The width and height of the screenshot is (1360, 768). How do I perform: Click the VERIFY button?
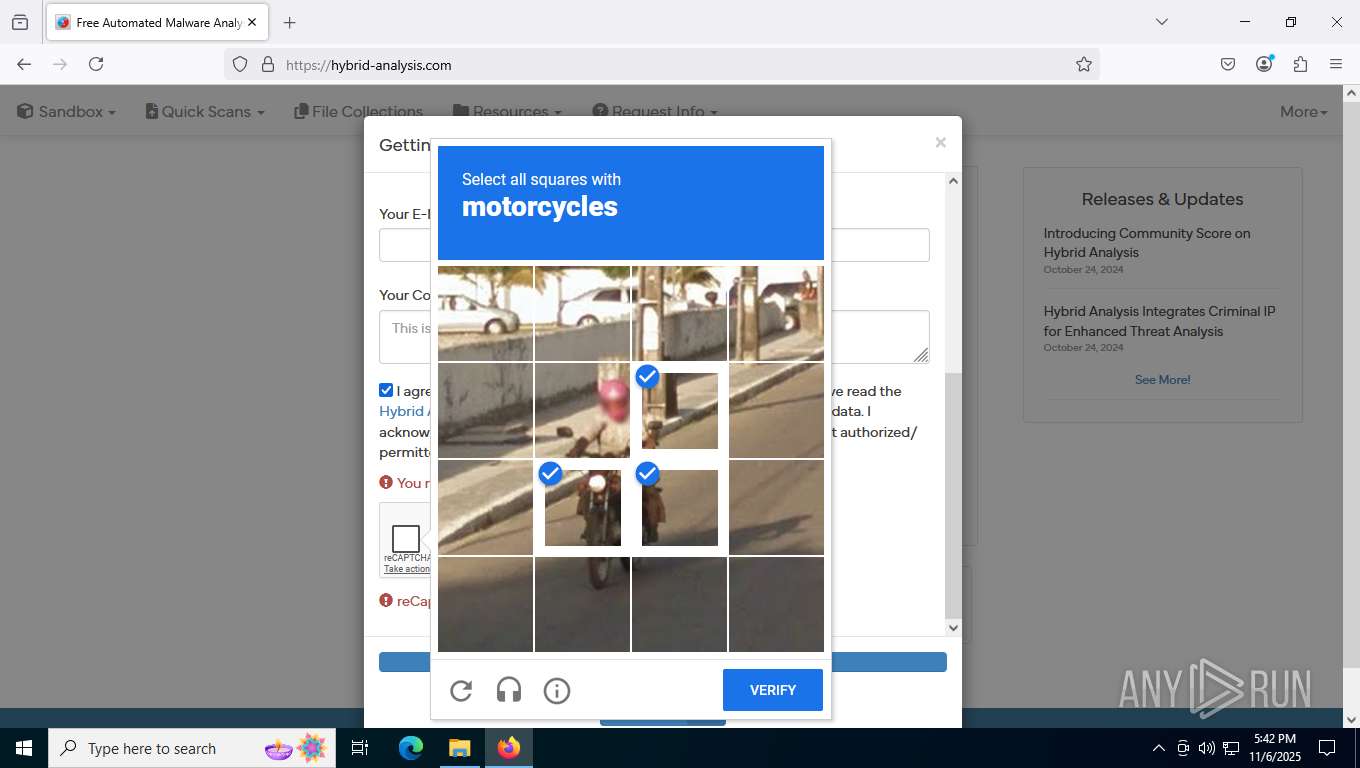pyautogui.click(x=773, y=690)
